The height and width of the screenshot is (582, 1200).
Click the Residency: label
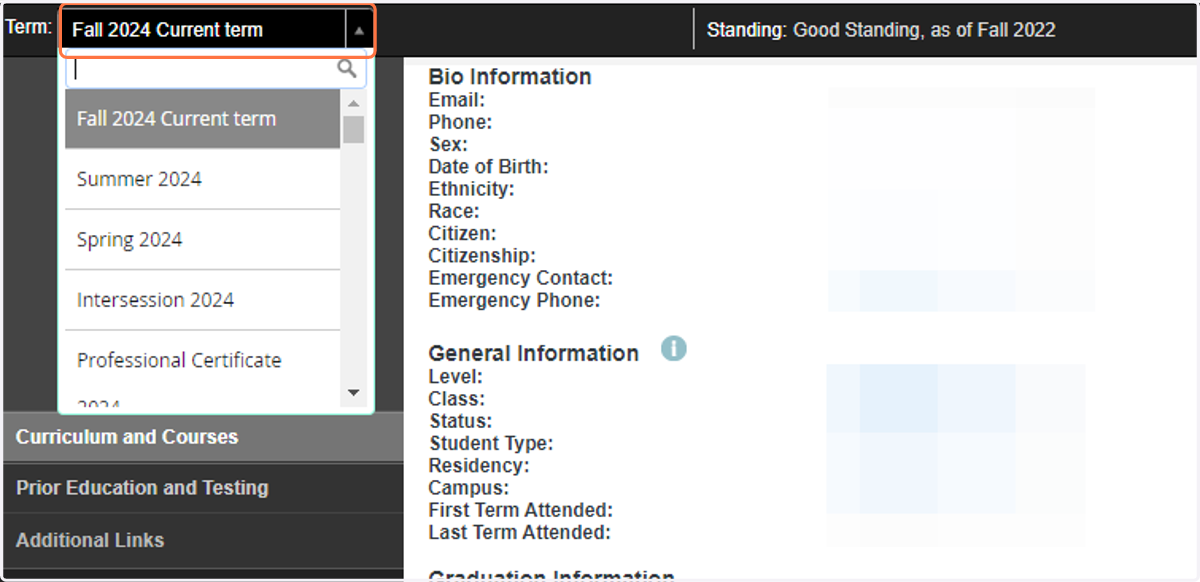click(479, 466)
